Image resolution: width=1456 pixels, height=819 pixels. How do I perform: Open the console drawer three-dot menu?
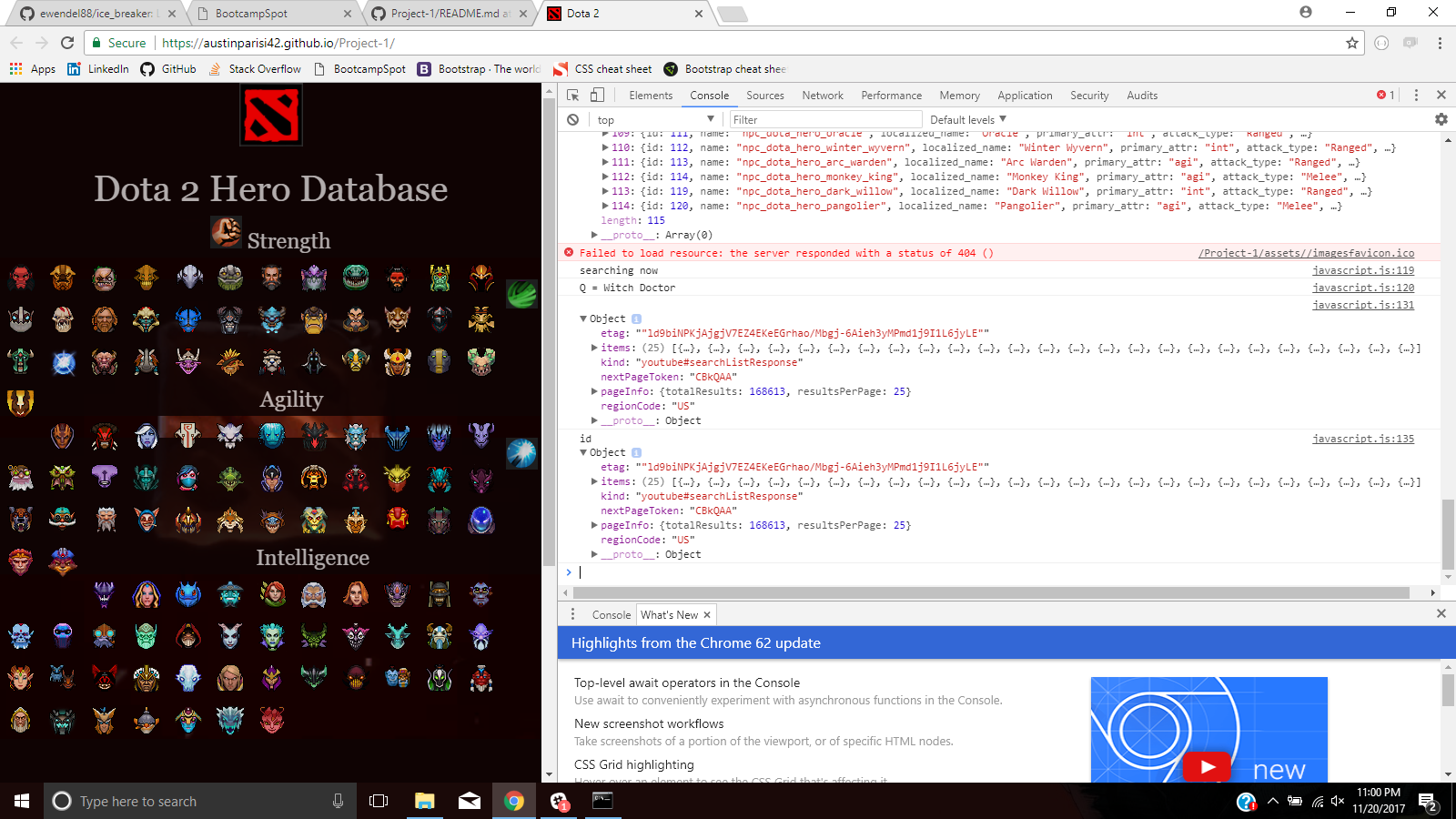(572, 613)
